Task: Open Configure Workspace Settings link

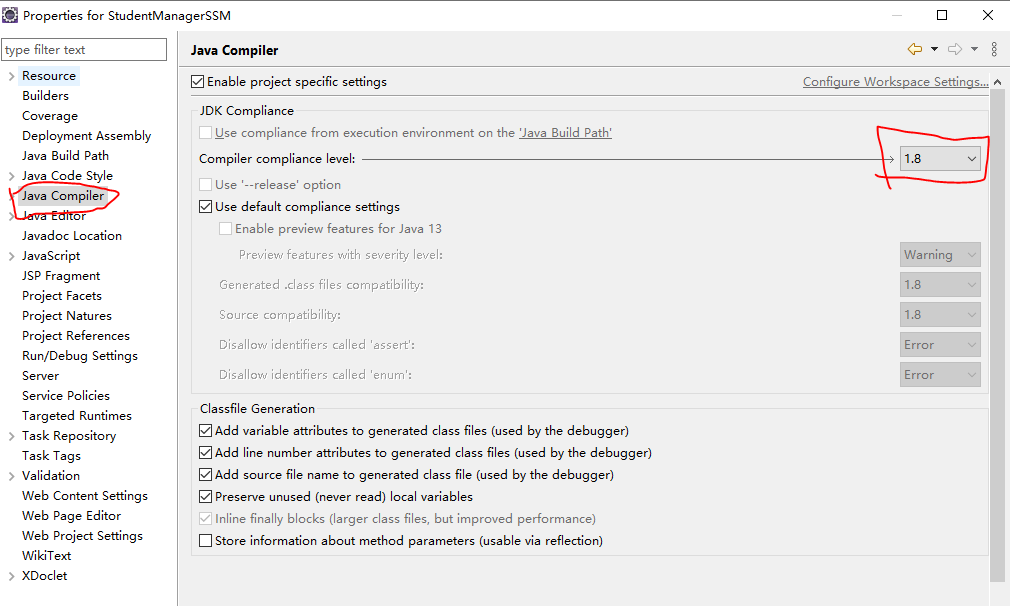Action: click(x=895, y=82)
